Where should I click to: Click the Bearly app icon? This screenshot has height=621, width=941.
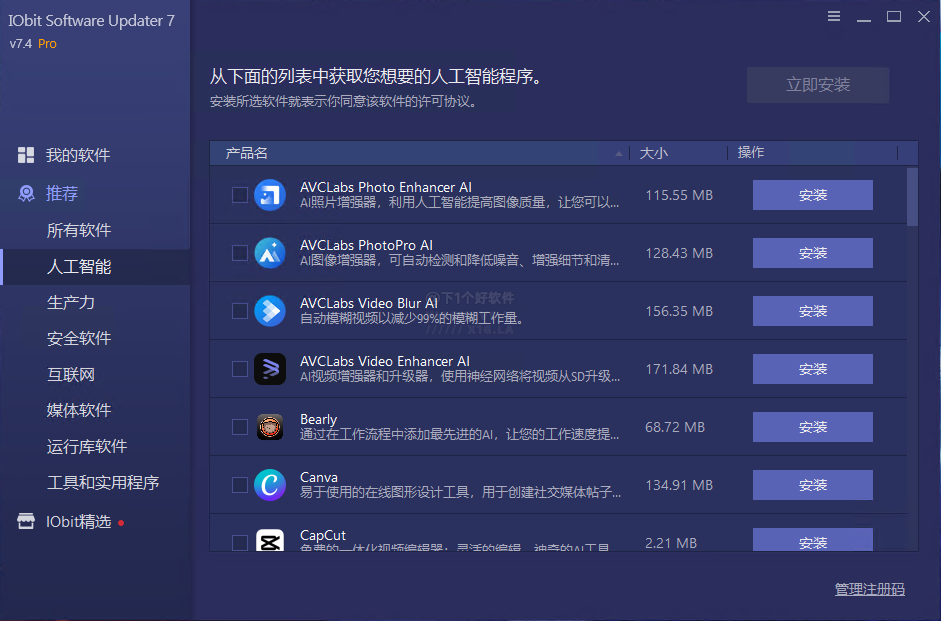pyautogui.click(x=269, y=427)
